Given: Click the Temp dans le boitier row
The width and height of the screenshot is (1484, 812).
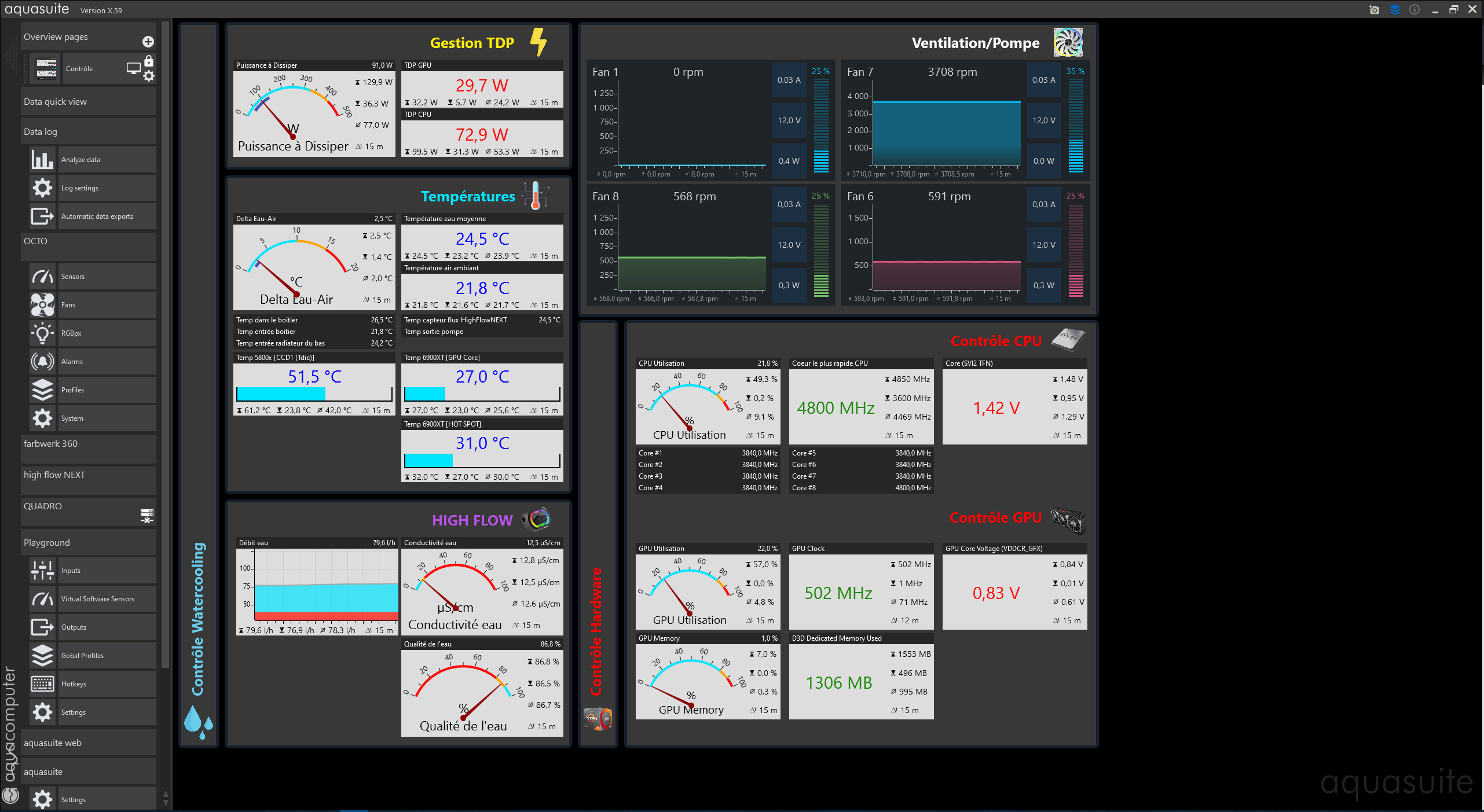Looking at the screenshot, I should coord(314,319).
